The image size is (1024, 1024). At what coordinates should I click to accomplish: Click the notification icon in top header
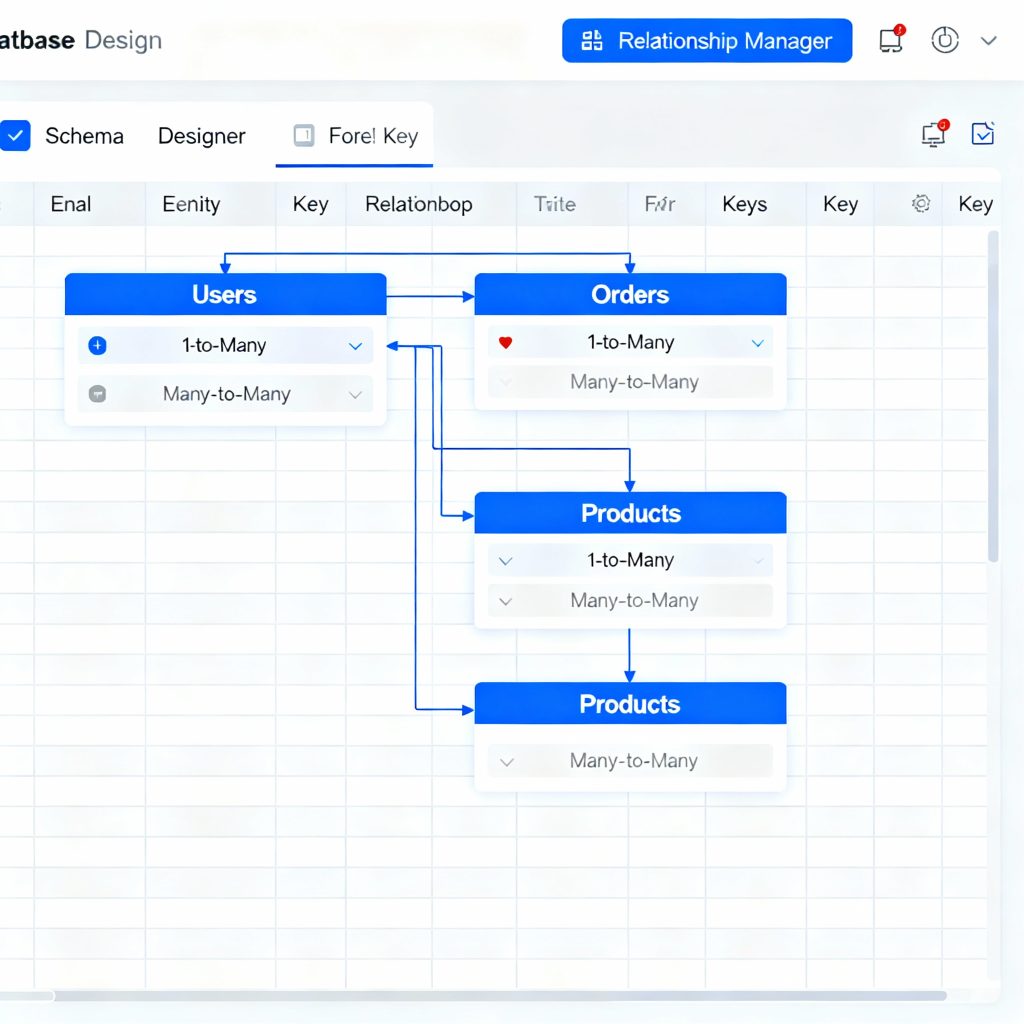pyautogui.click(x=890, y=40)
